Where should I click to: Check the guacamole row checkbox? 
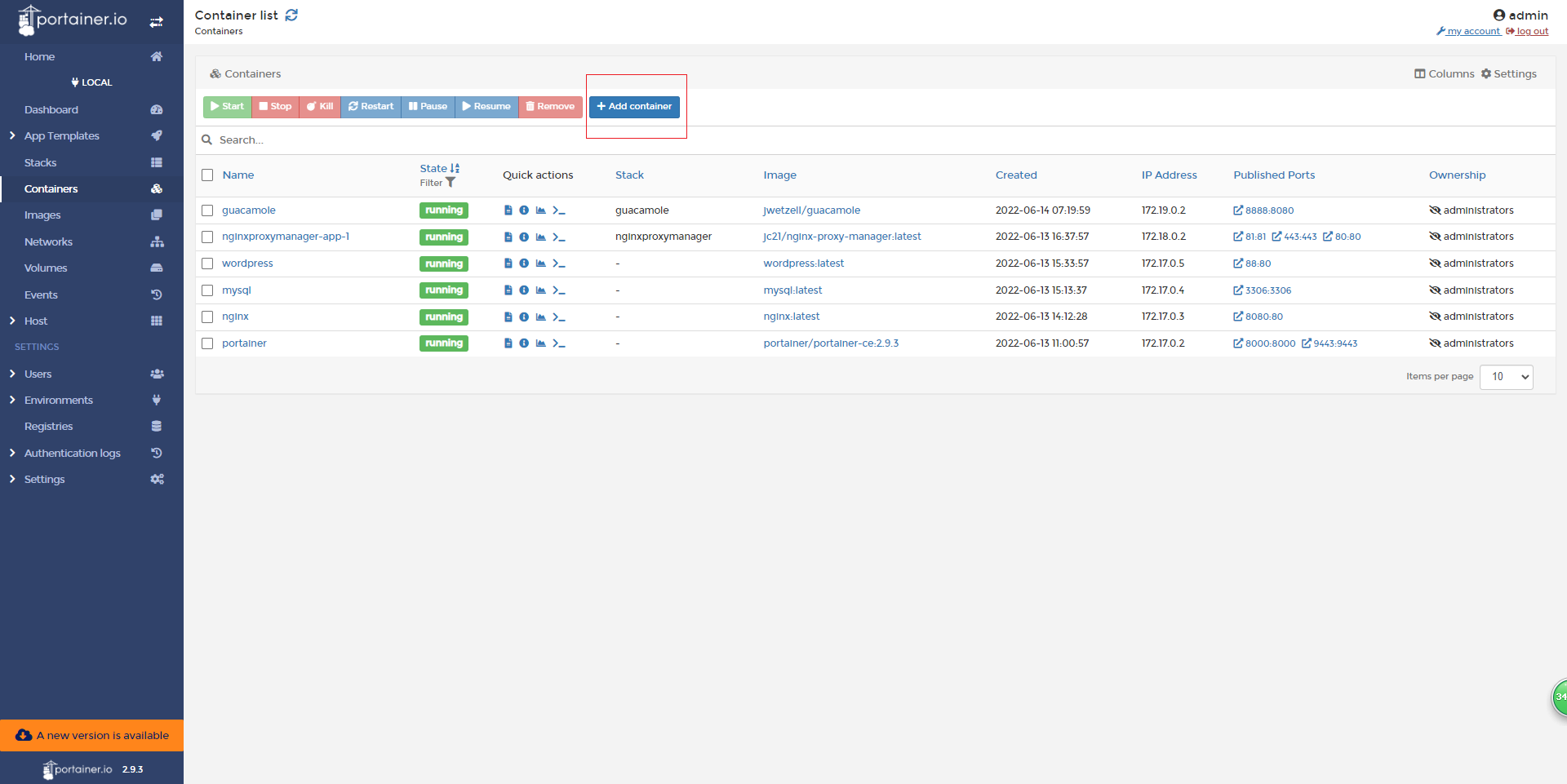pos(207,210)
